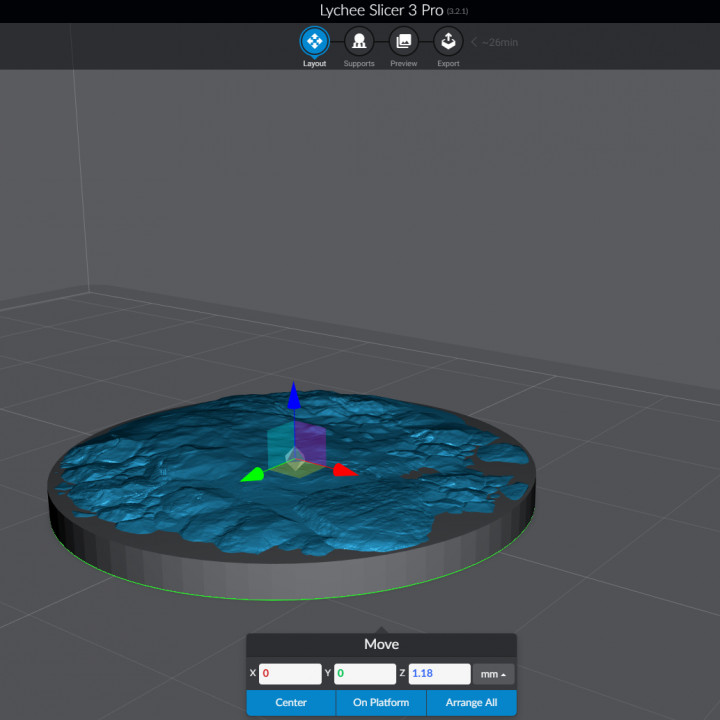Expand the print time chevron arrow
Screen dimensions: 720x720
point(474,43)
